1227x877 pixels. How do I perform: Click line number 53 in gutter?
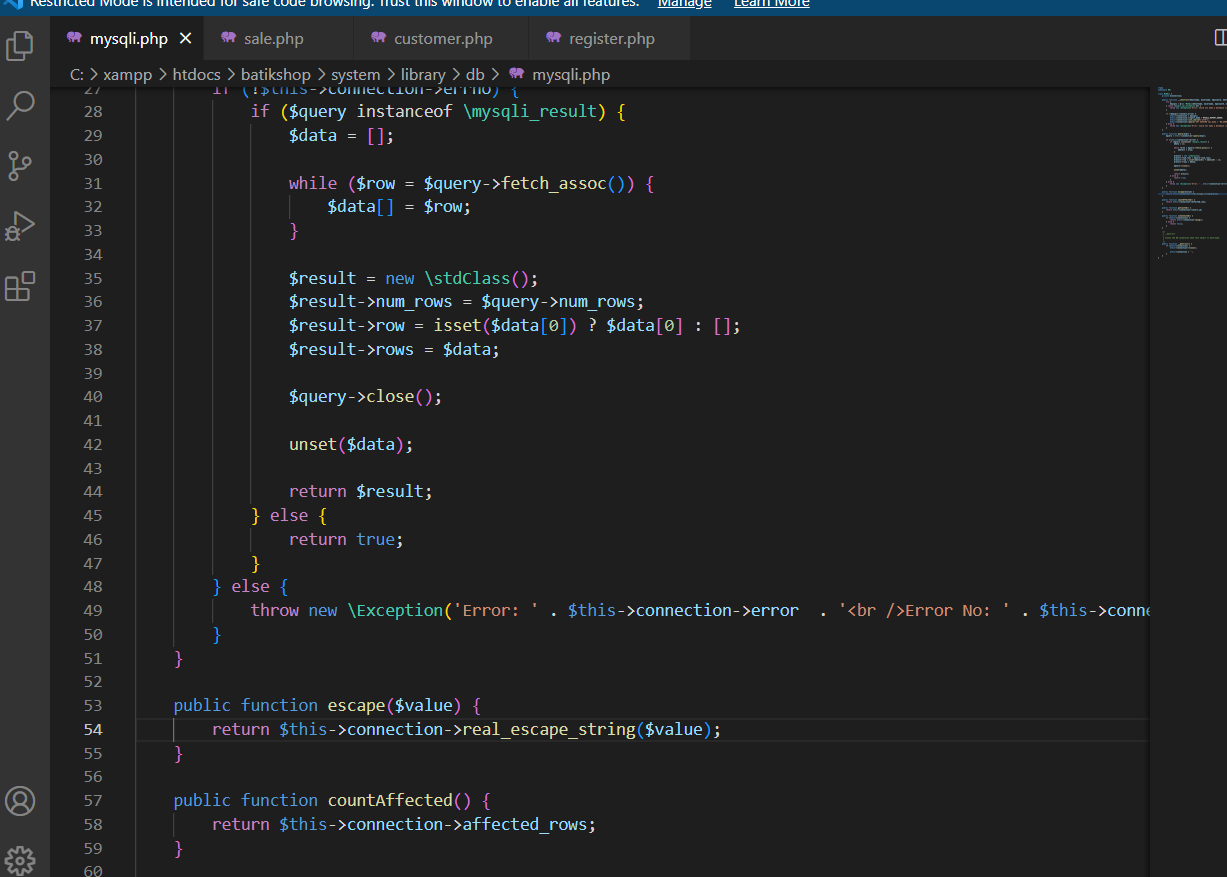(92, 705)
